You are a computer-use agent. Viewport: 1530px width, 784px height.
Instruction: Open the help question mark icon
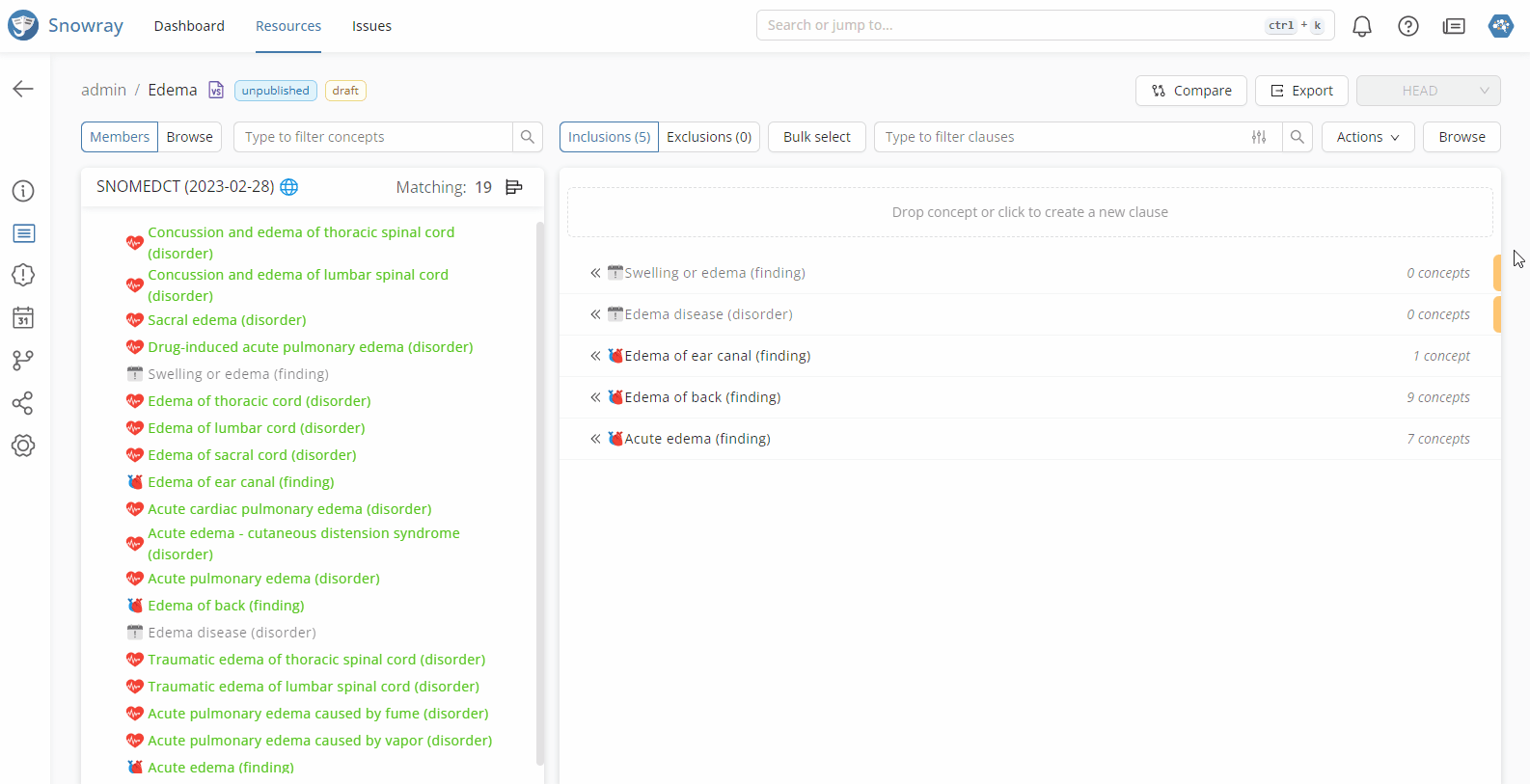click(x=1407, y=26)
